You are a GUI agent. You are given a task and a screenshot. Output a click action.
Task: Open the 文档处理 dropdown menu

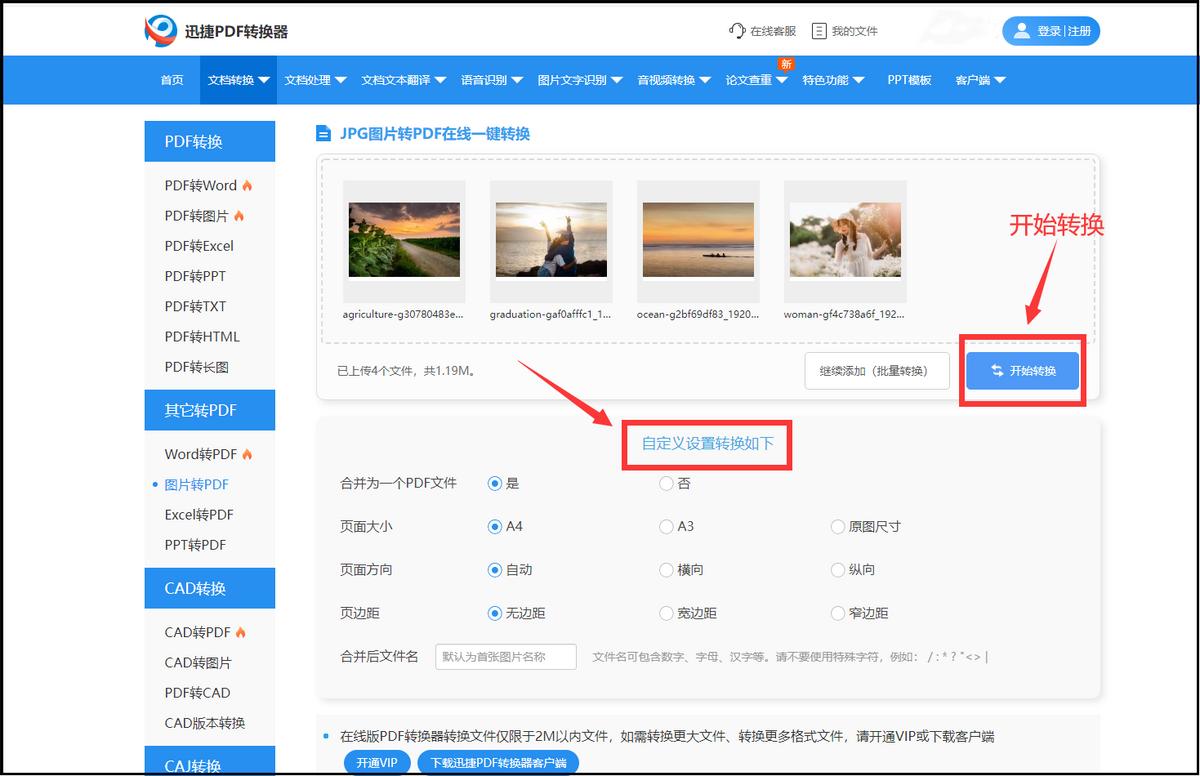pos(314,80)
